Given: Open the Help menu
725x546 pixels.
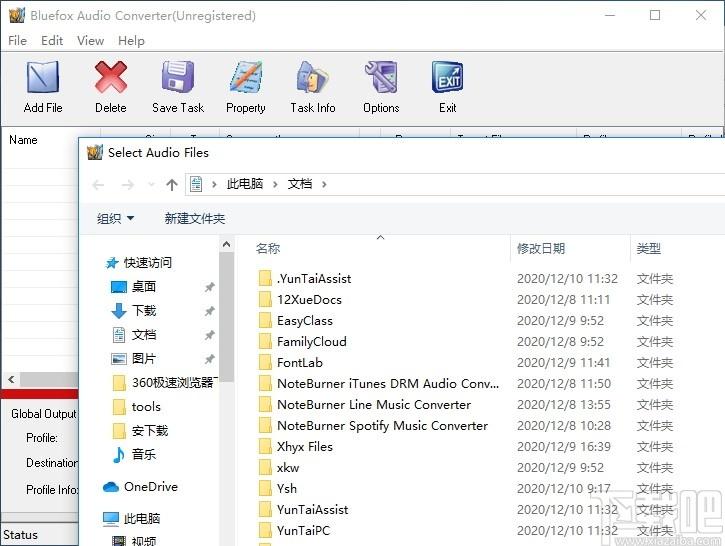Looking at the screenshot, I should (x=131, y=41).
